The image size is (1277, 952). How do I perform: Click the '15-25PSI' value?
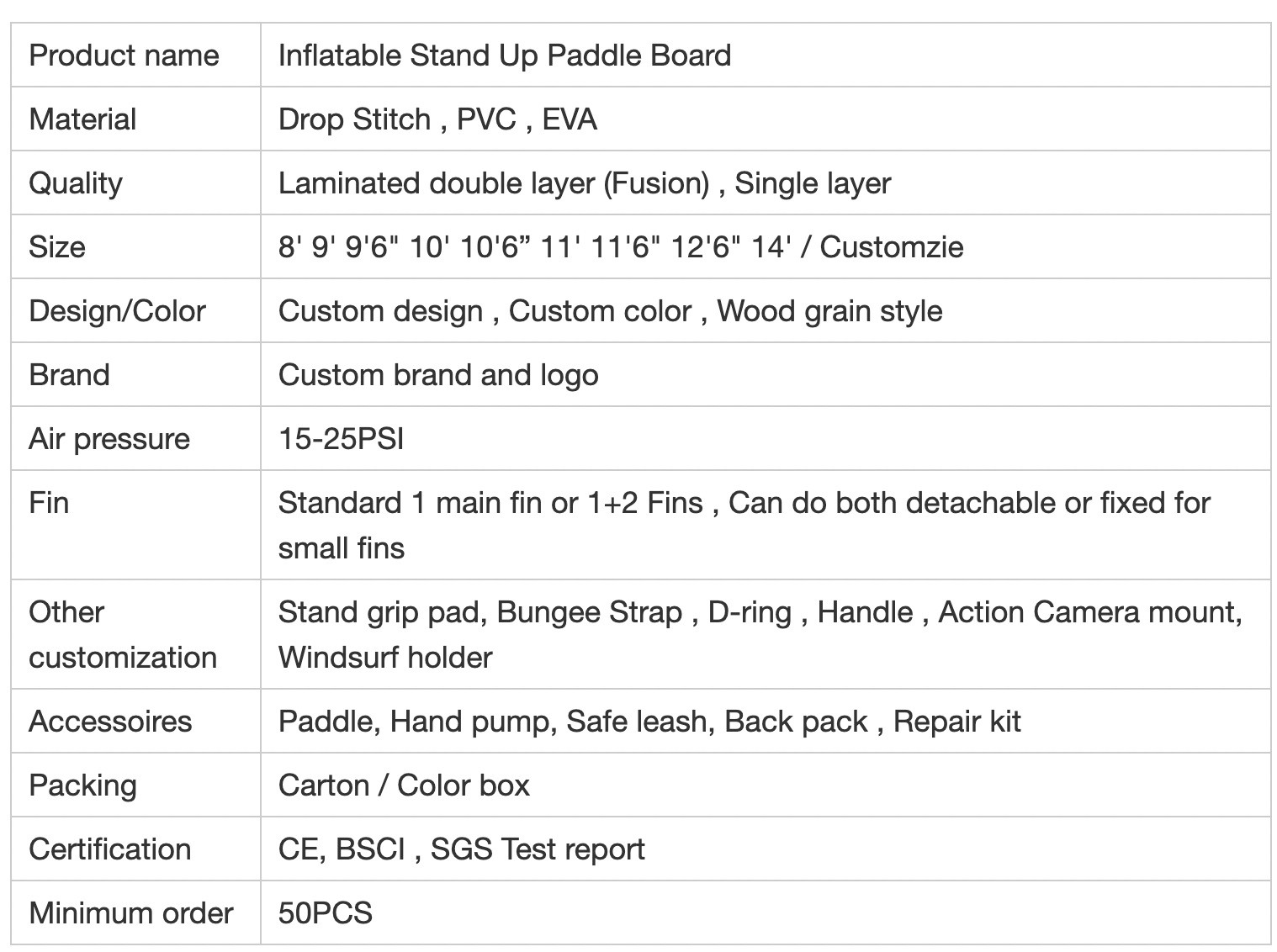click(341, 439)
